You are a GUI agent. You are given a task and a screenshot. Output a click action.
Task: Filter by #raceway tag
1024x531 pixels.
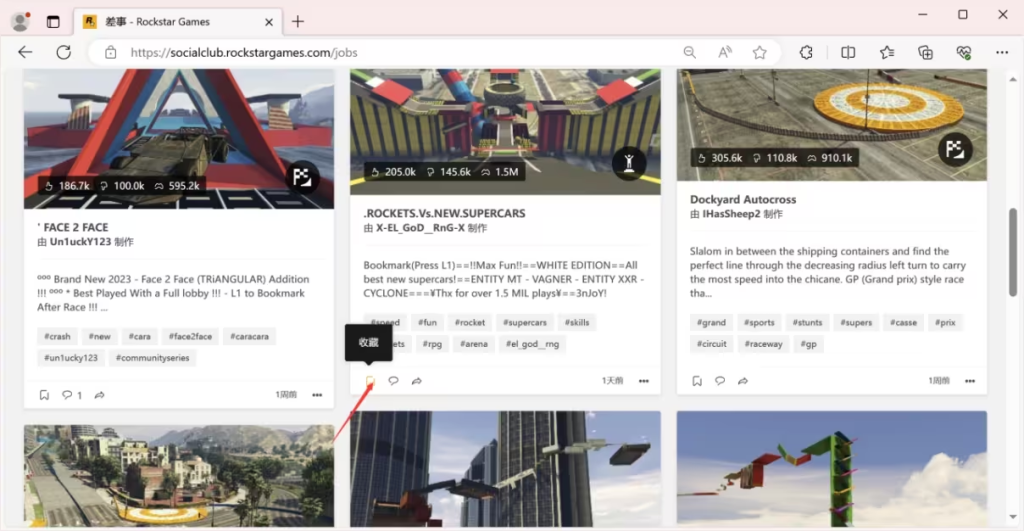[763, 344]
